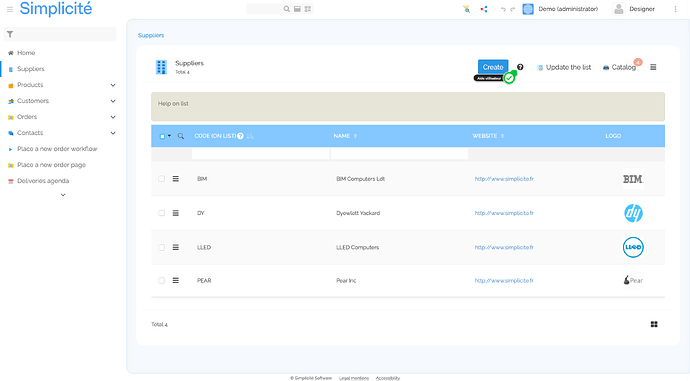Expand more sidebar items with bottom chevron
Screen dimensions: 690x381
(63, 195)
